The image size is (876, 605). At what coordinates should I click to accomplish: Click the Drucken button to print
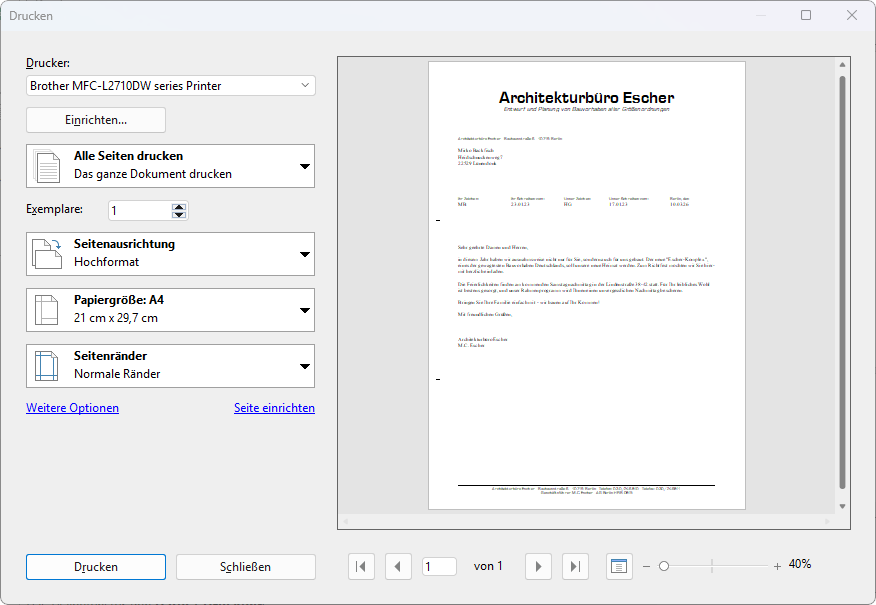tap(95, 566)
